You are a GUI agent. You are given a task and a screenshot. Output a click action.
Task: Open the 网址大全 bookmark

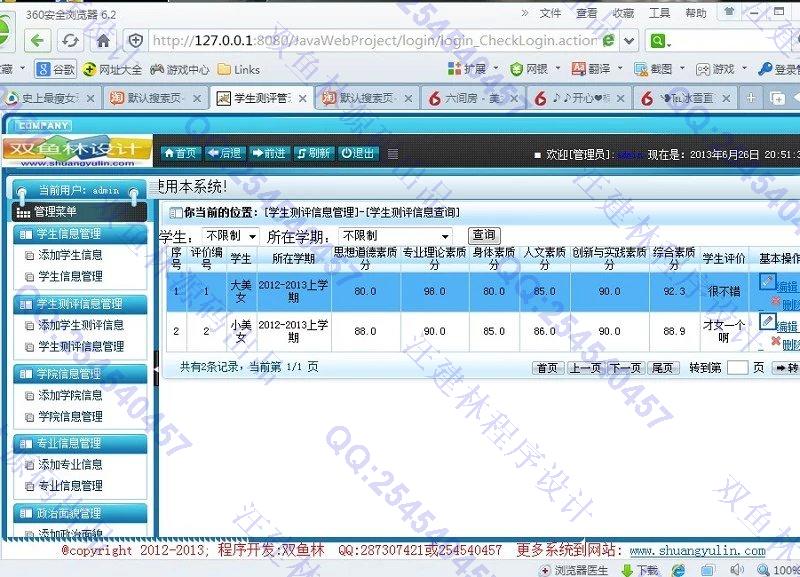(x=112, y=69)
